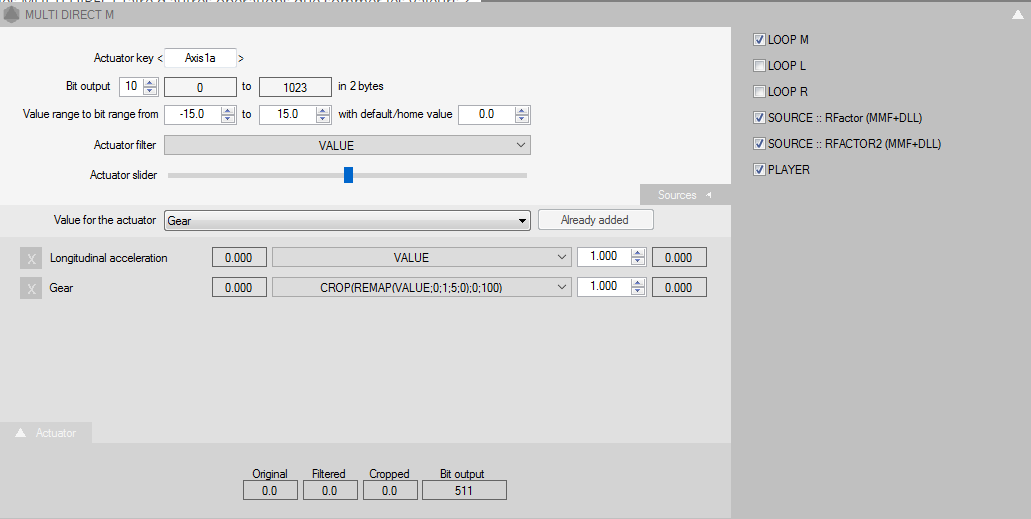The width and height of the screenshot is (1031, 519).
Task: Click the Actuator slider handle
Action: (348, 175)
